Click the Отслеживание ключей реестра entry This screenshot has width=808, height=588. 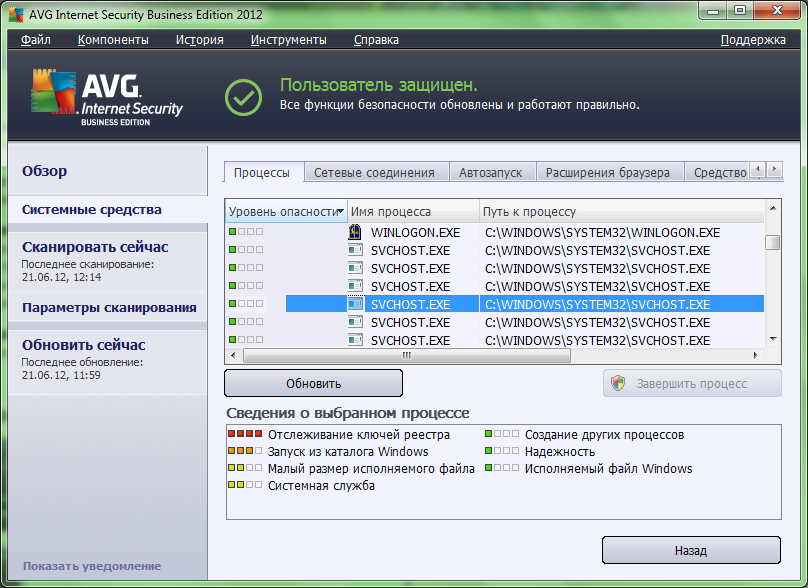coord(359,434)
